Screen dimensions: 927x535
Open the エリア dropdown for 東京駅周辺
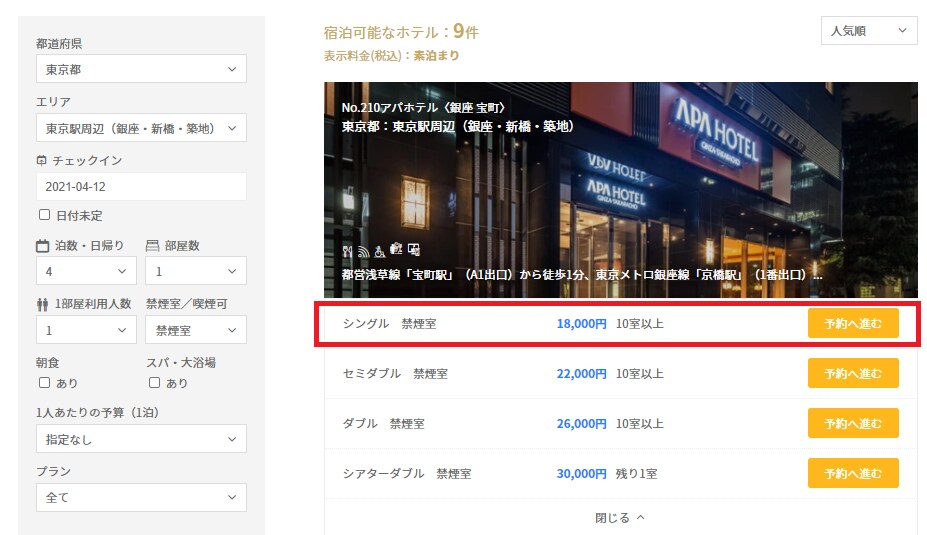[x=141, y=128]
